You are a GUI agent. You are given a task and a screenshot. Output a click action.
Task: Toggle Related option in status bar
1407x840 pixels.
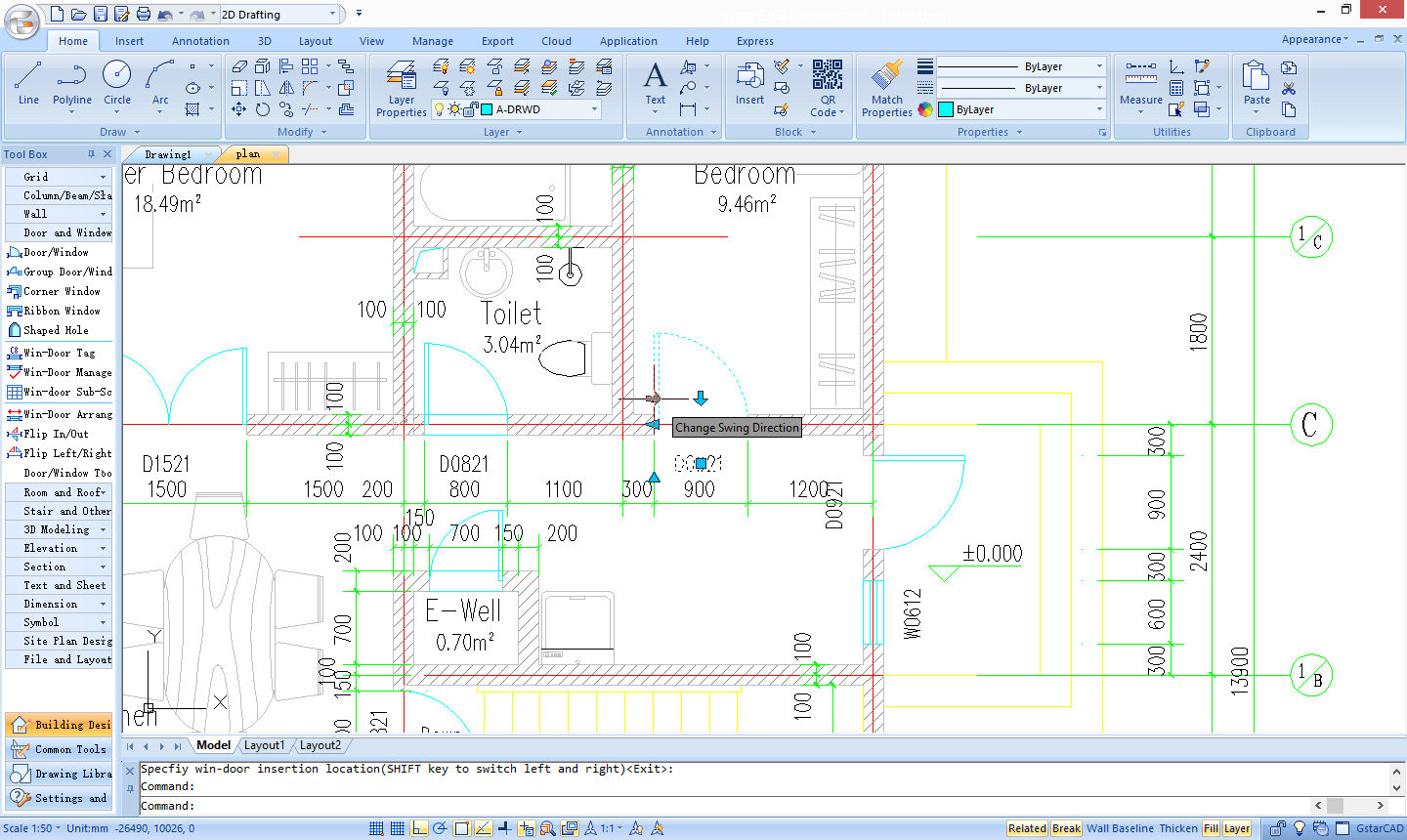[1027, 828]
